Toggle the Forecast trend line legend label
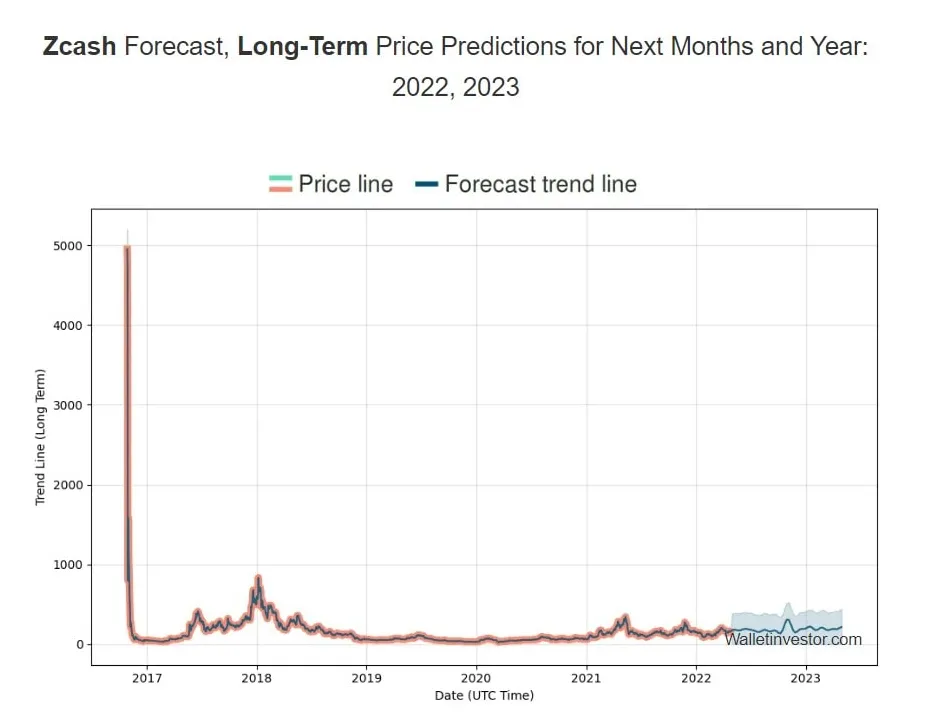 [540, 184]
